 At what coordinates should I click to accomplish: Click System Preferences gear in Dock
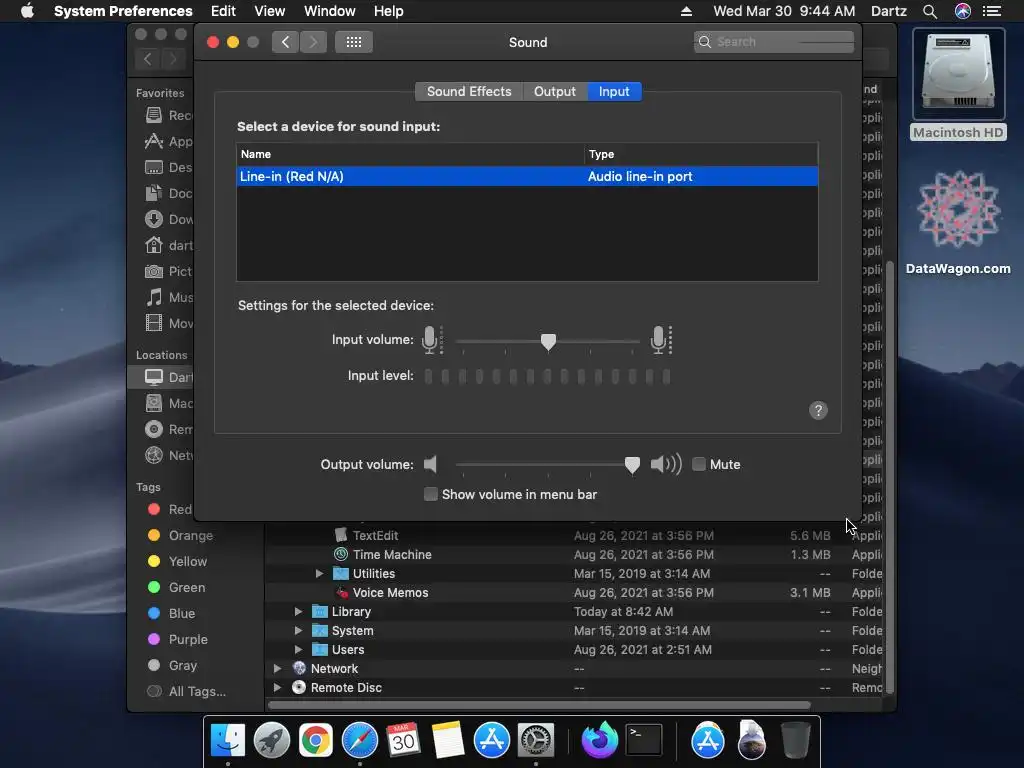click(536, 740)
